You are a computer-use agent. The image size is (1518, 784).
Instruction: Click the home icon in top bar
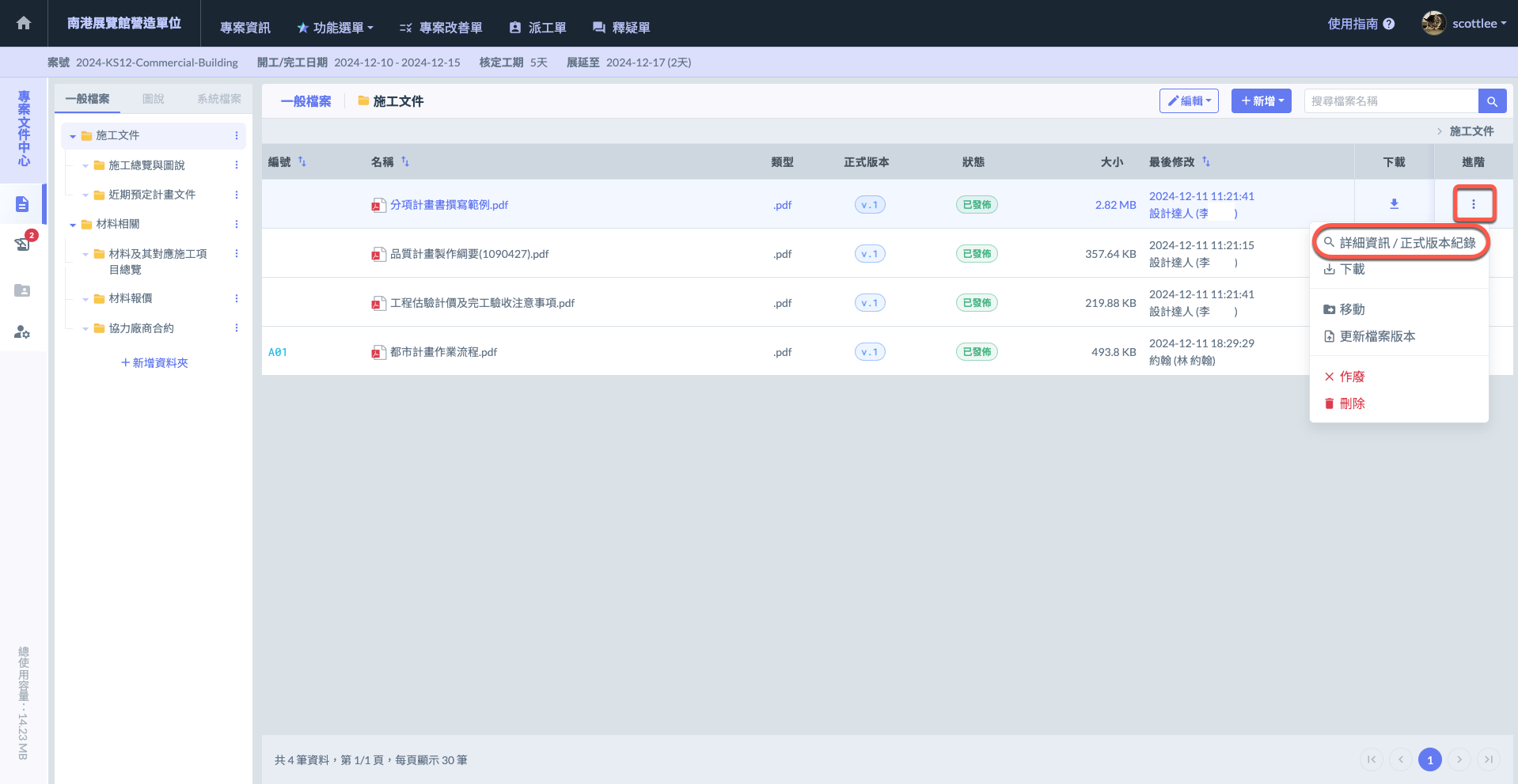coord(24,23)
